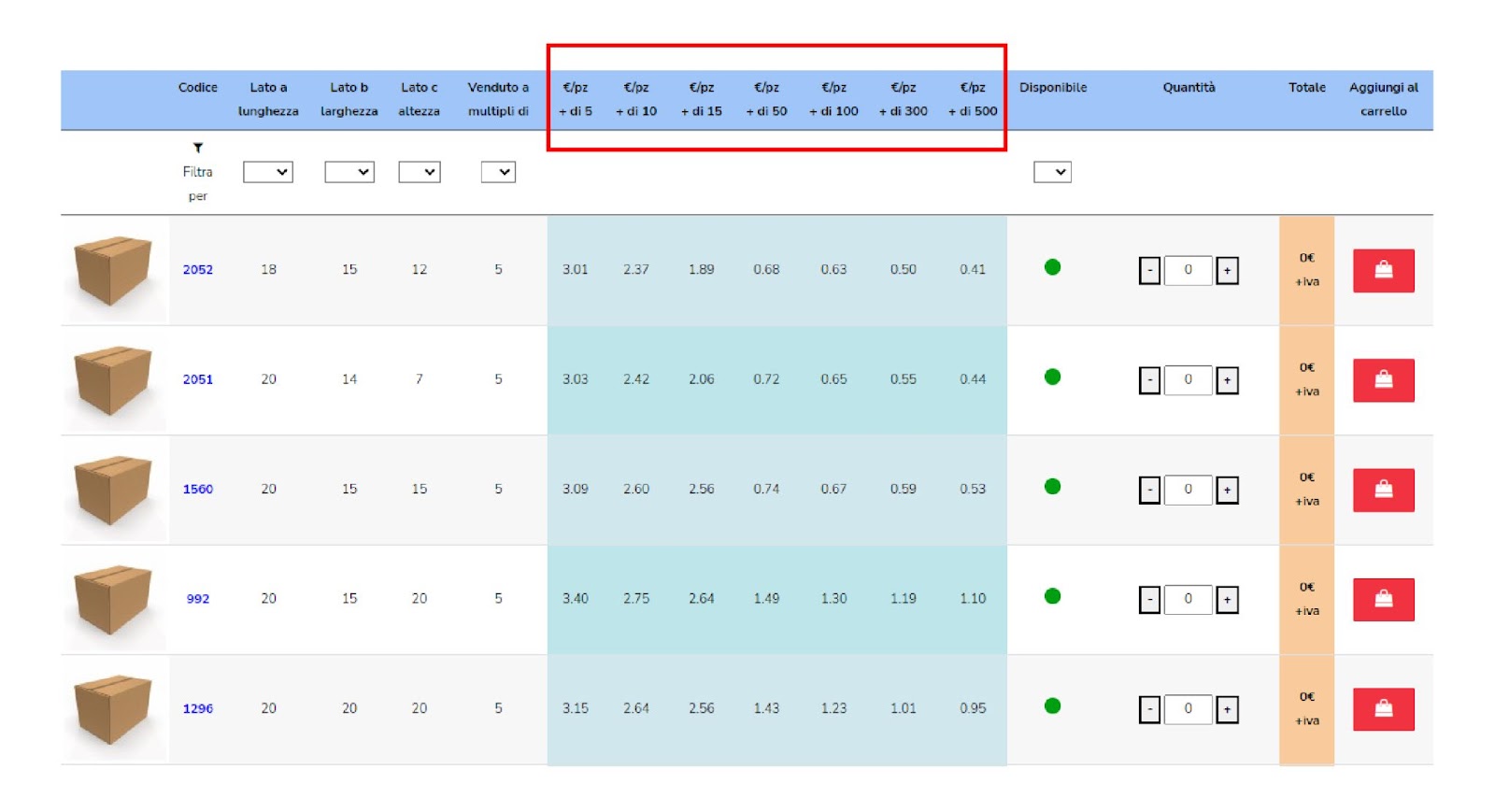
Task: Click the Aggiungi al carrello header
Action: tap(1384, 99)
